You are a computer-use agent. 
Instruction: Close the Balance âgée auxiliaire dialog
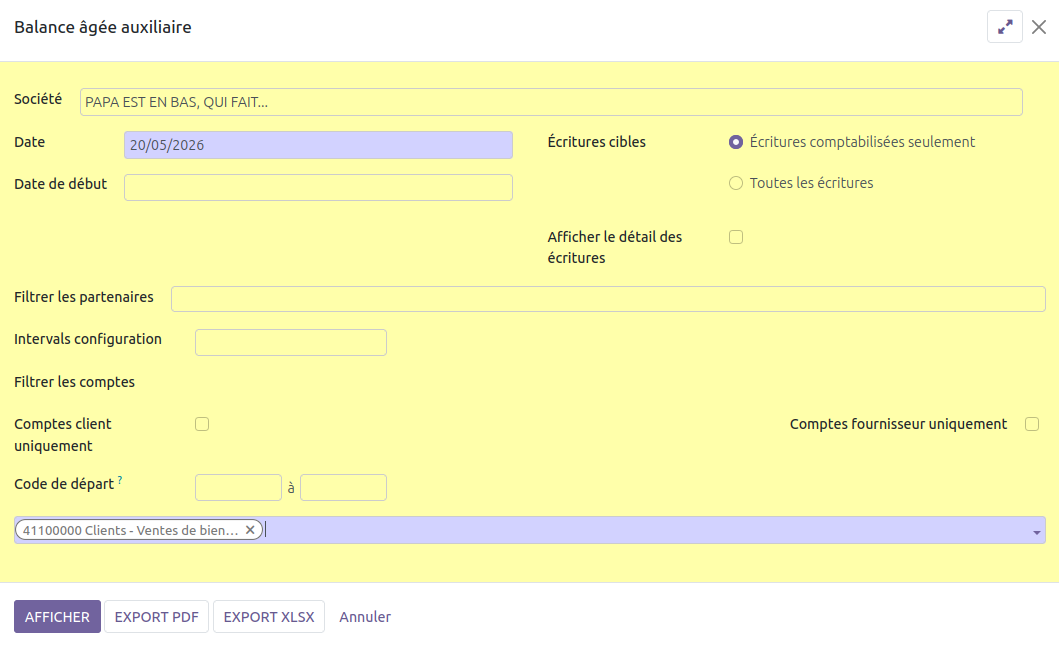1039,27
